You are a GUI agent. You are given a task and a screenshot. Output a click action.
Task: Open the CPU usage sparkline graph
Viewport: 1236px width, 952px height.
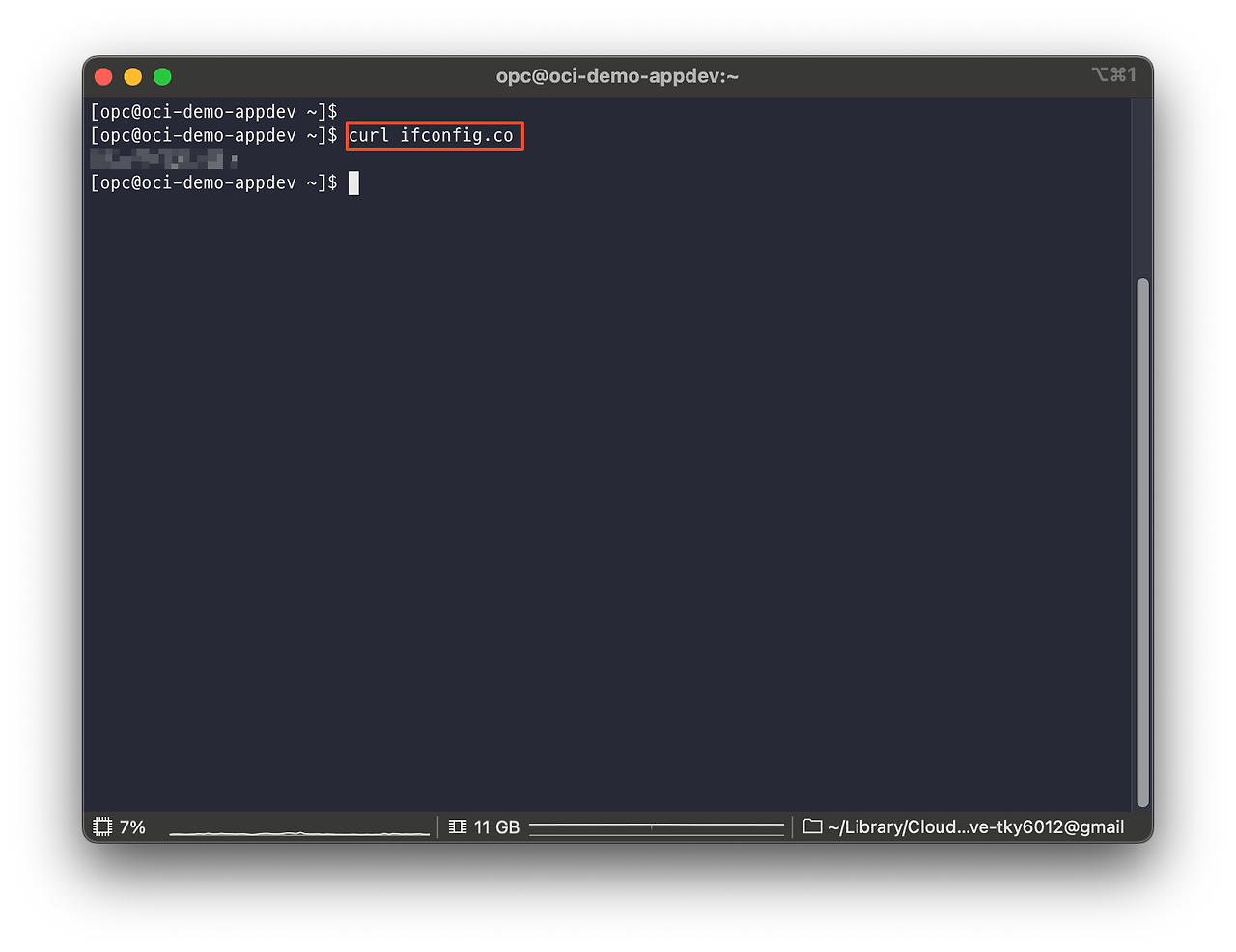pyautogui.click(x=299, y=830)
